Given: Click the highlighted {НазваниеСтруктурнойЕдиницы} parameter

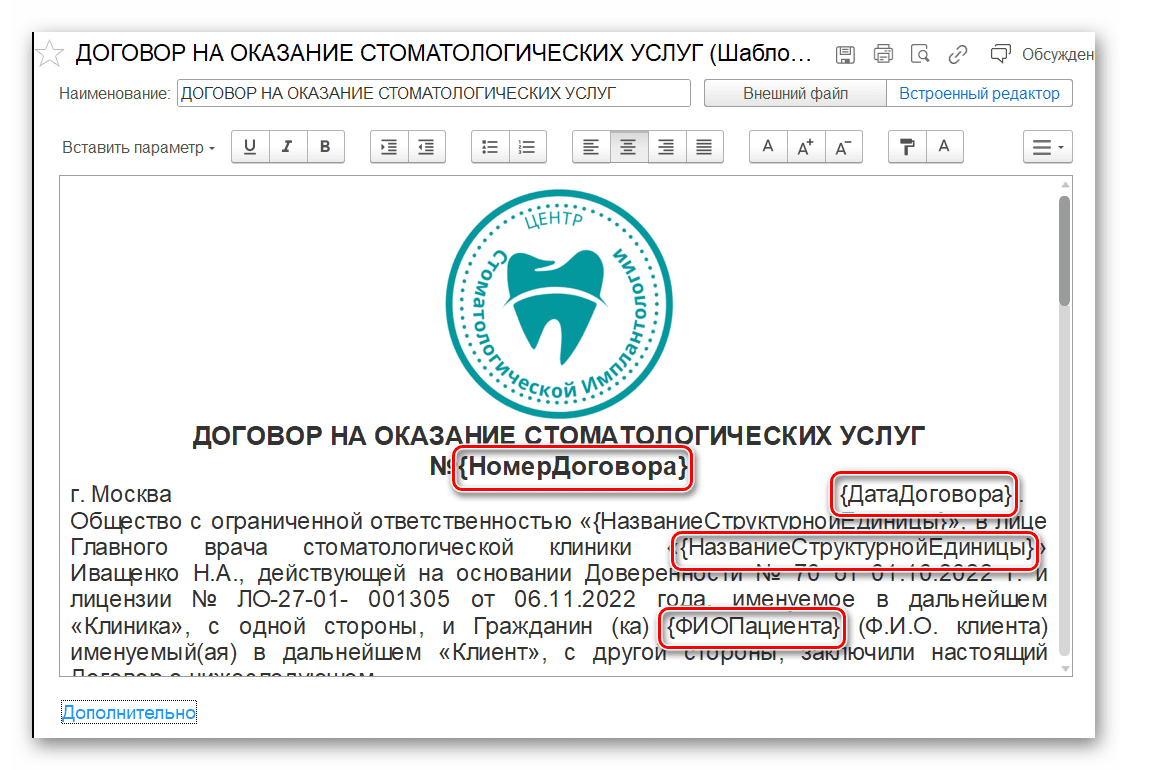Looking at the screenshot, I should [x=857, y=548].
